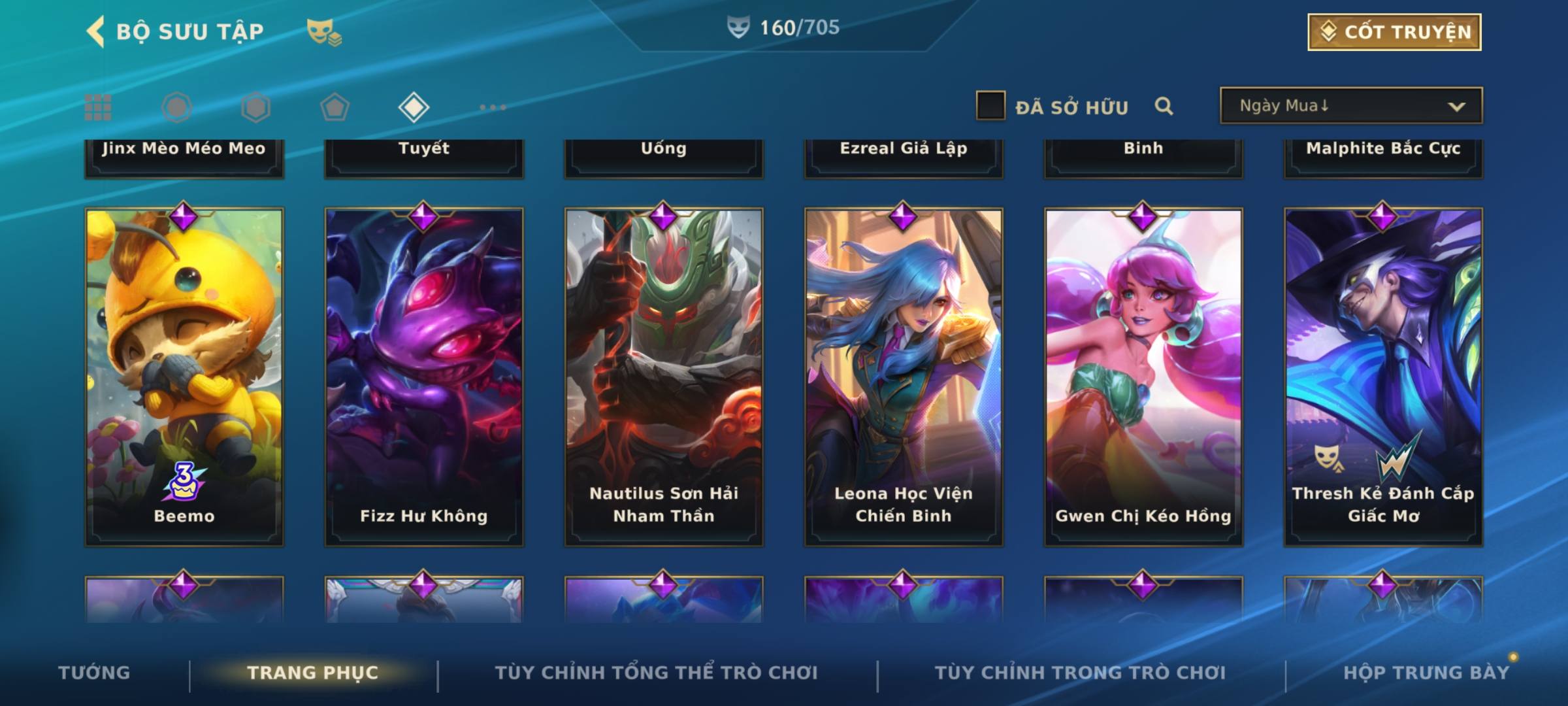Select the Gwen Chị Kéo Hồng skin

(x=1143, y=377)
